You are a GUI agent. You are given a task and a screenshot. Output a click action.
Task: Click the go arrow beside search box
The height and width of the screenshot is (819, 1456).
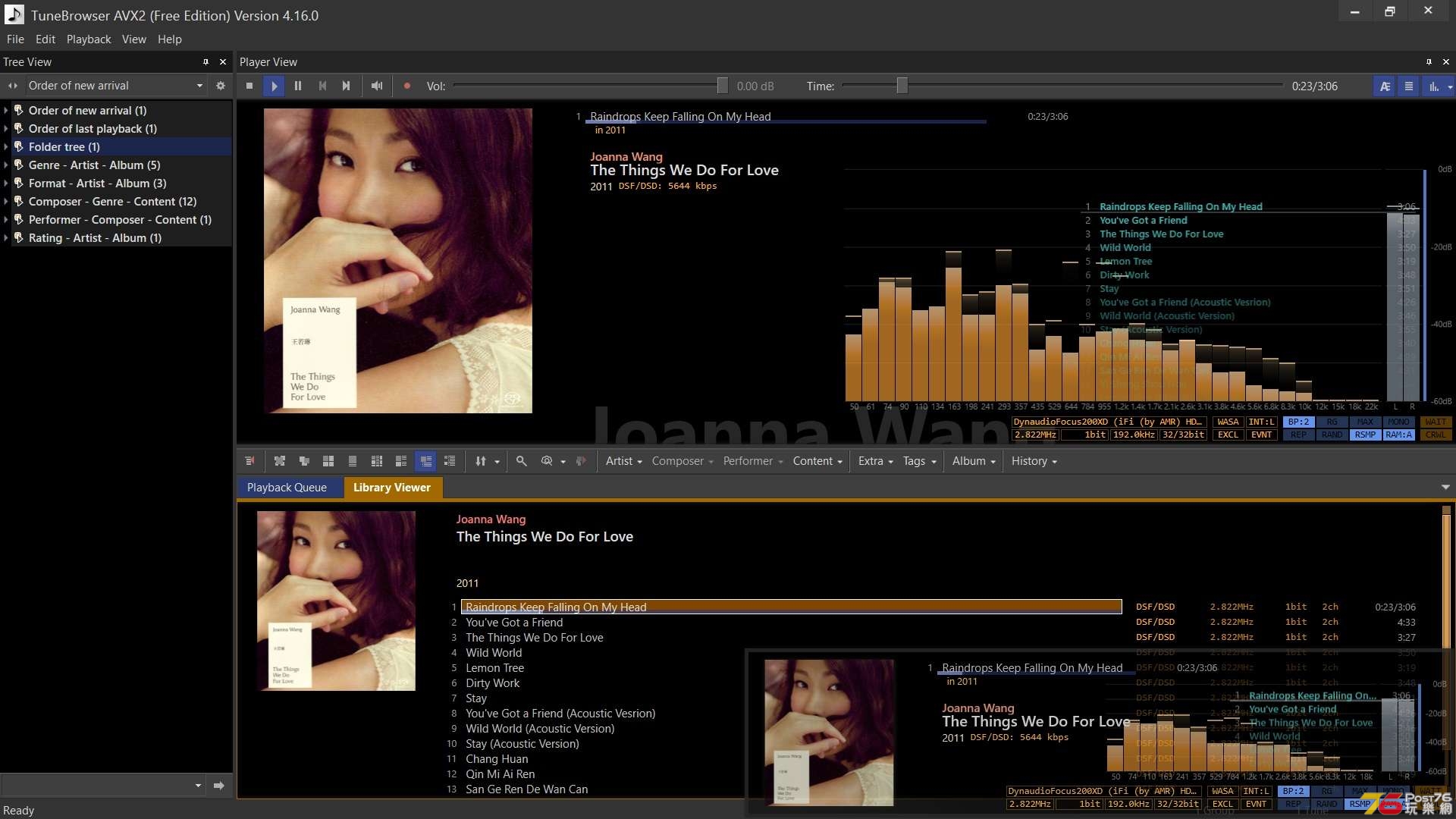(x=219, y=786)
